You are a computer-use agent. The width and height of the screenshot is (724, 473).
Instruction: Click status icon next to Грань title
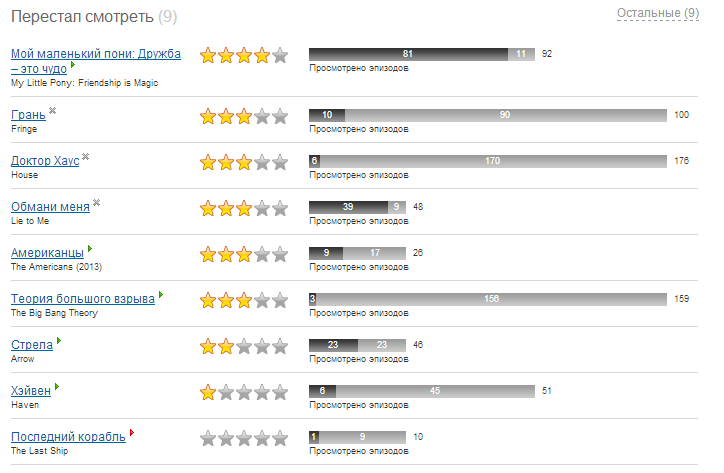(53, 110)
